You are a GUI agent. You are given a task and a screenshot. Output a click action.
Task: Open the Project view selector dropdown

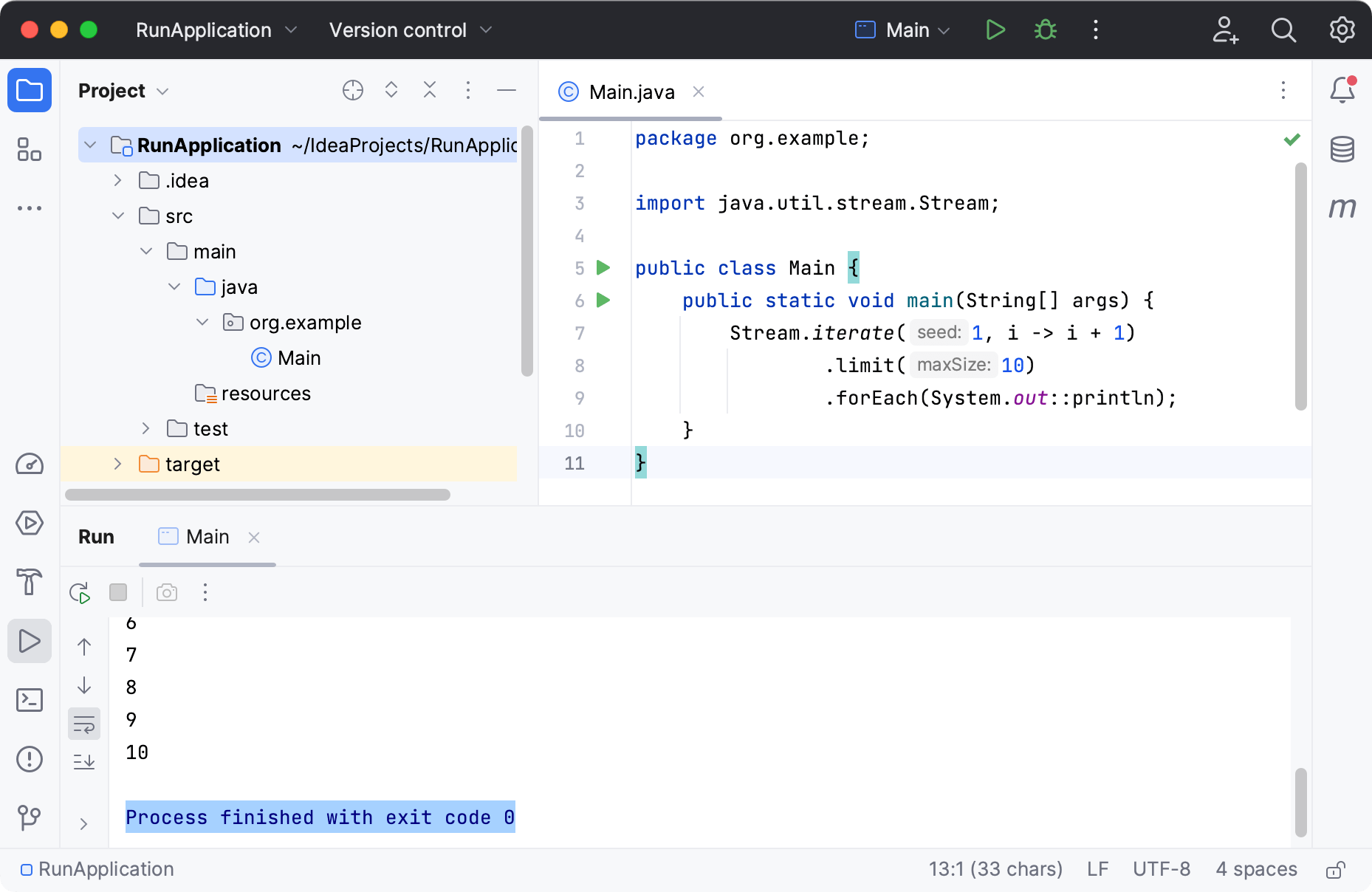coord(123,91)
